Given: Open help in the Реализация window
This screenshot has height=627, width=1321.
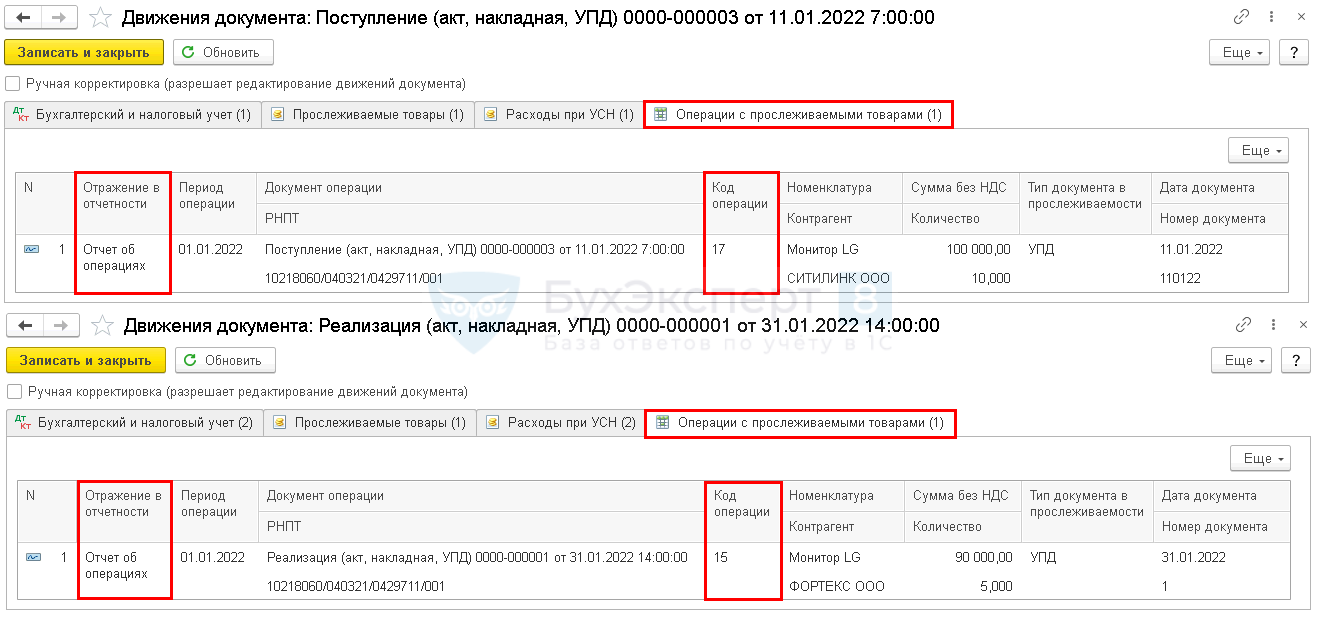Looking at the screenshot, I should 1296,360.
